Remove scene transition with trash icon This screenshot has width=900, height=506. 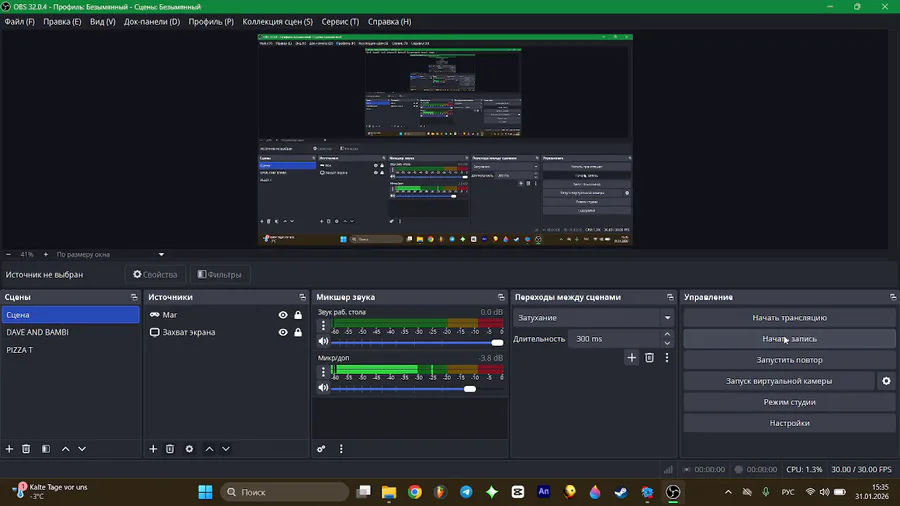pyautogui.click(x=649, y=357)
